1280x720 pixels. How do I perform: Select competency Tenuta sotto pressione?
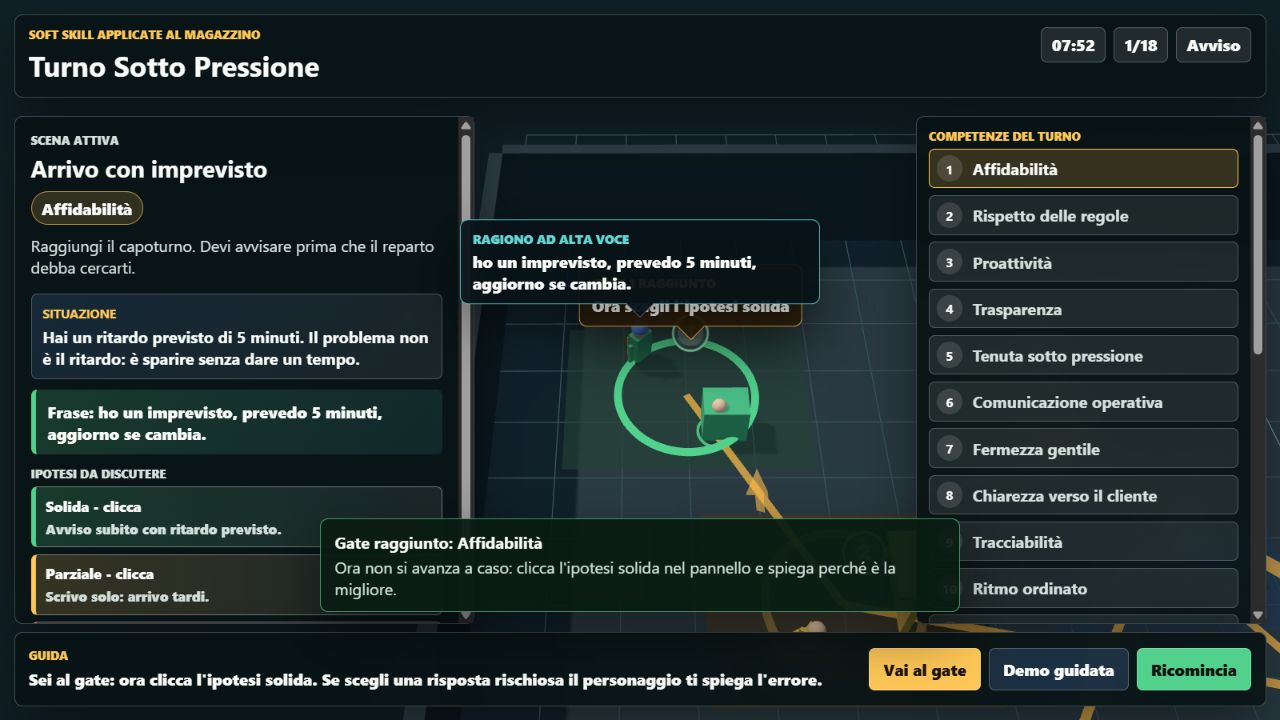[1083, 356]
